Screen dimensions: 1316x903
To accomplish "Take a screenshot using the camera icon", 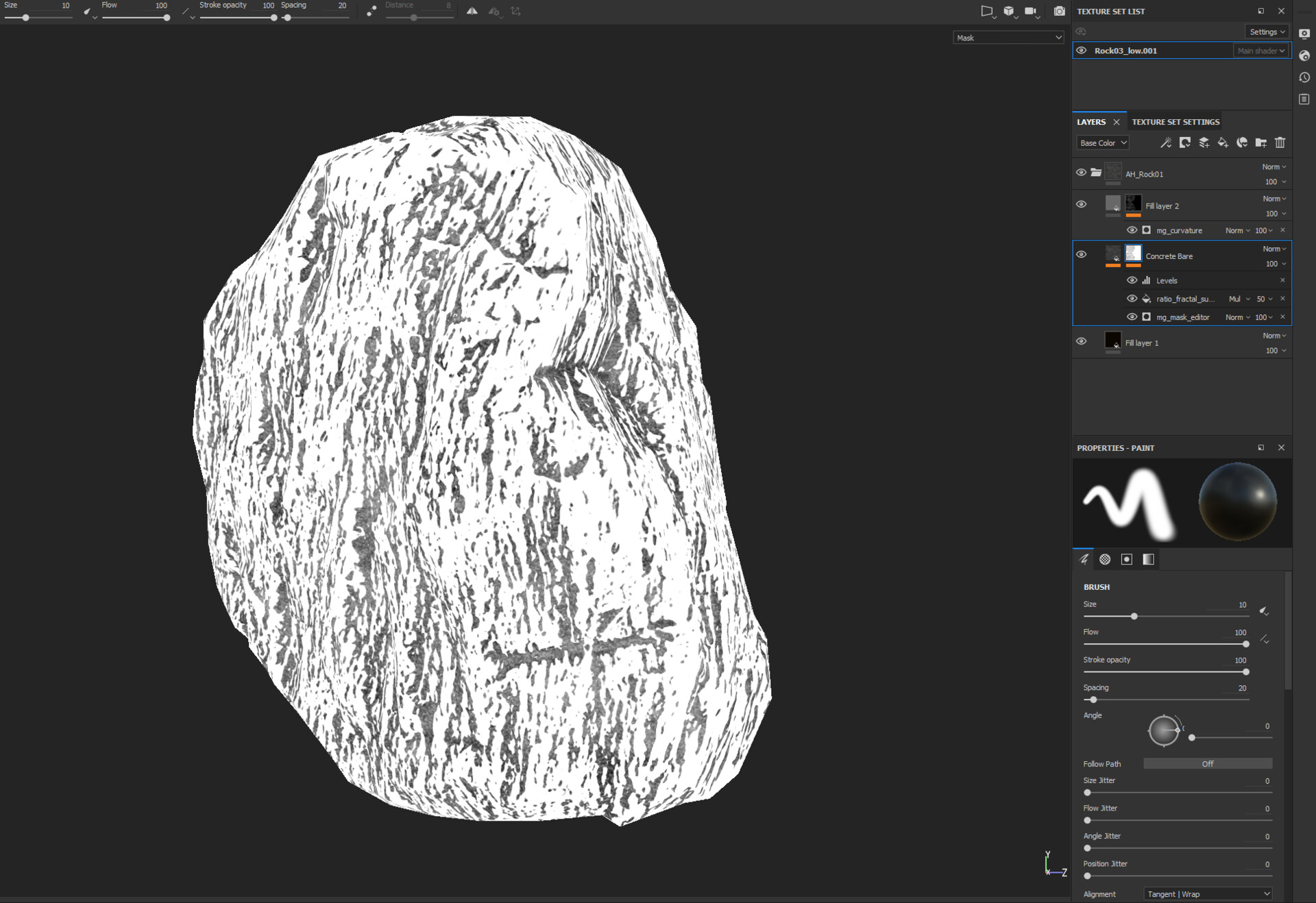I will pyautogui.click(x=1059, y=11).
